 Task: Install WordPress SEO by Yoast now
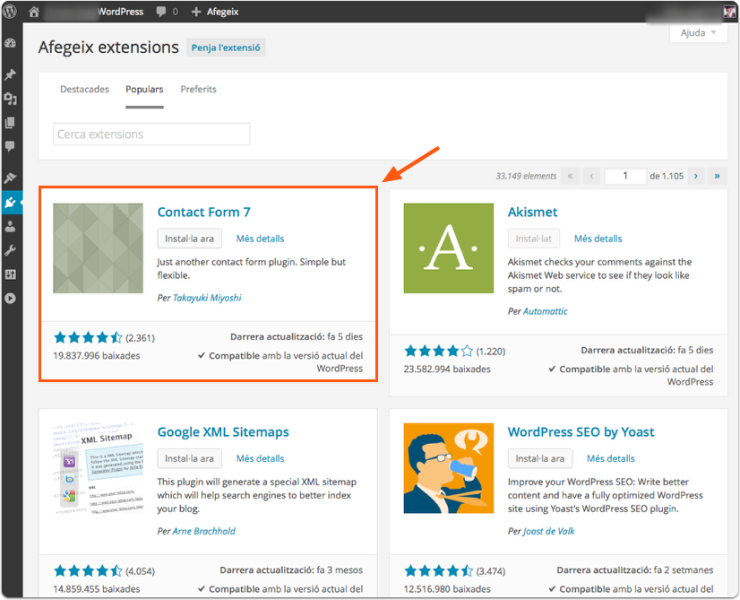coord(540,458)
